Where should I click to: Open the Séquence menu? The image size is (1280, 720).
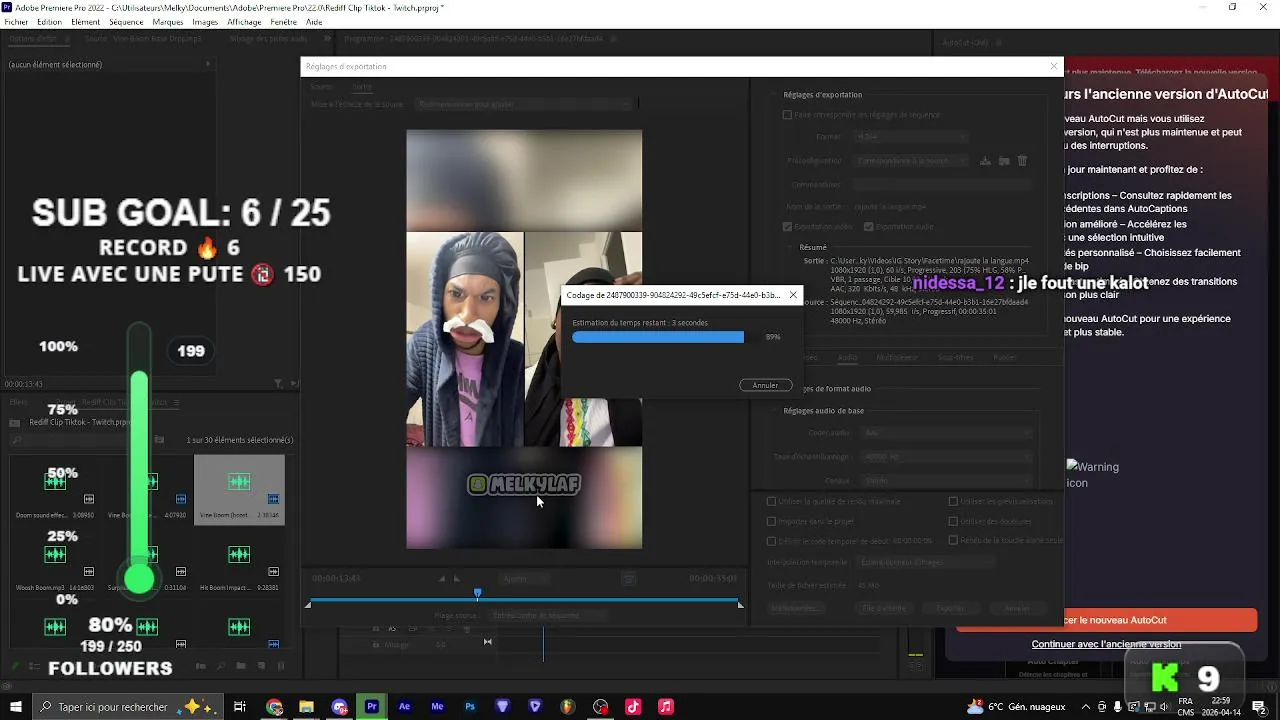point(126,21)
